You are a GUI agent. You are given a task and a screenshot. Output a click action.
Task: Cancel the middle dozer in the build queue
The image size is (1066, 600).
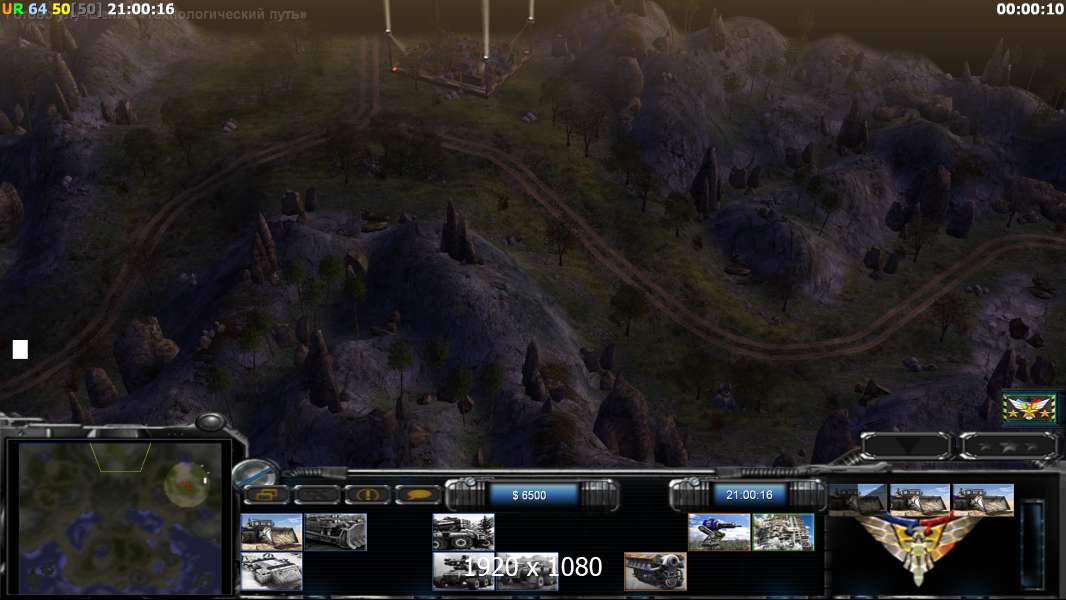[x=920, y=499]
